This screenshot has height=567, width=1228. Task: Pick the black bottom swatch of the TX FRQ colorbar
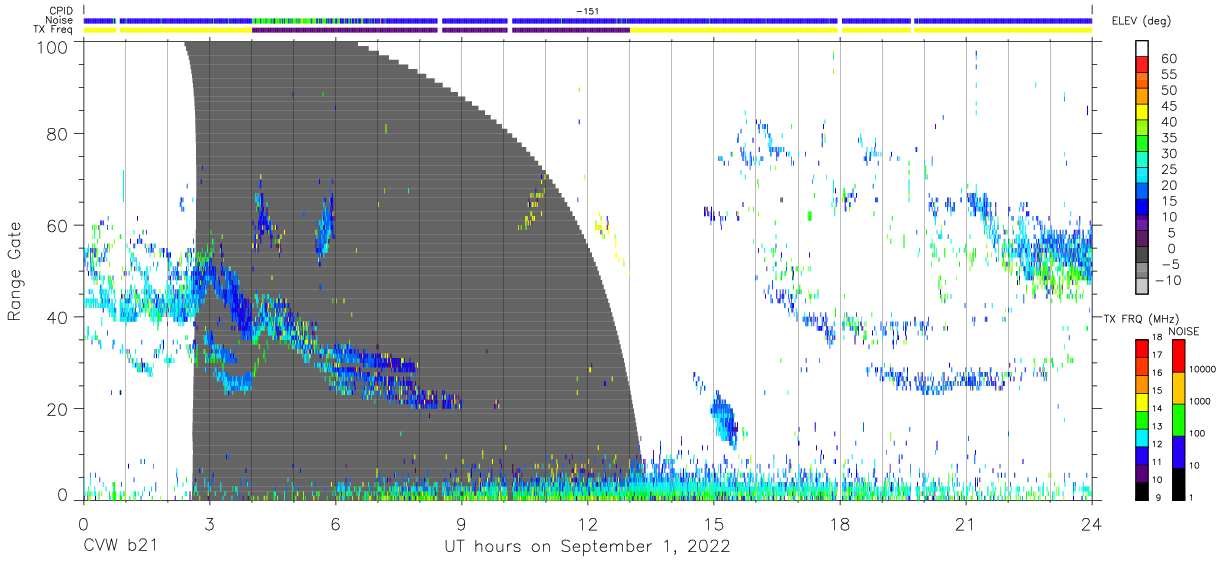[1142, 491]
